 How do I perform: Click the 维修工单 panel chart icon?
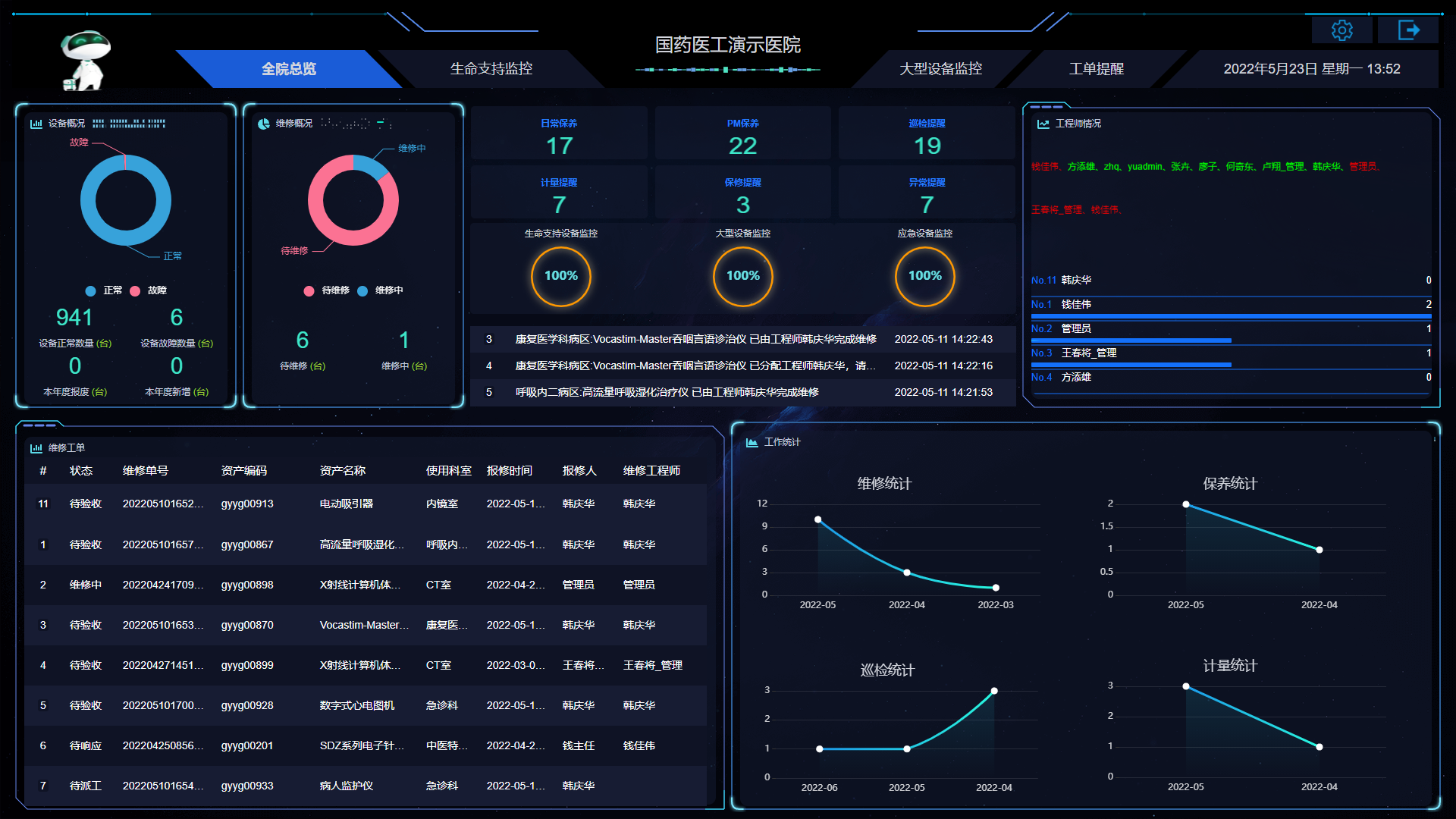point(36,448)
